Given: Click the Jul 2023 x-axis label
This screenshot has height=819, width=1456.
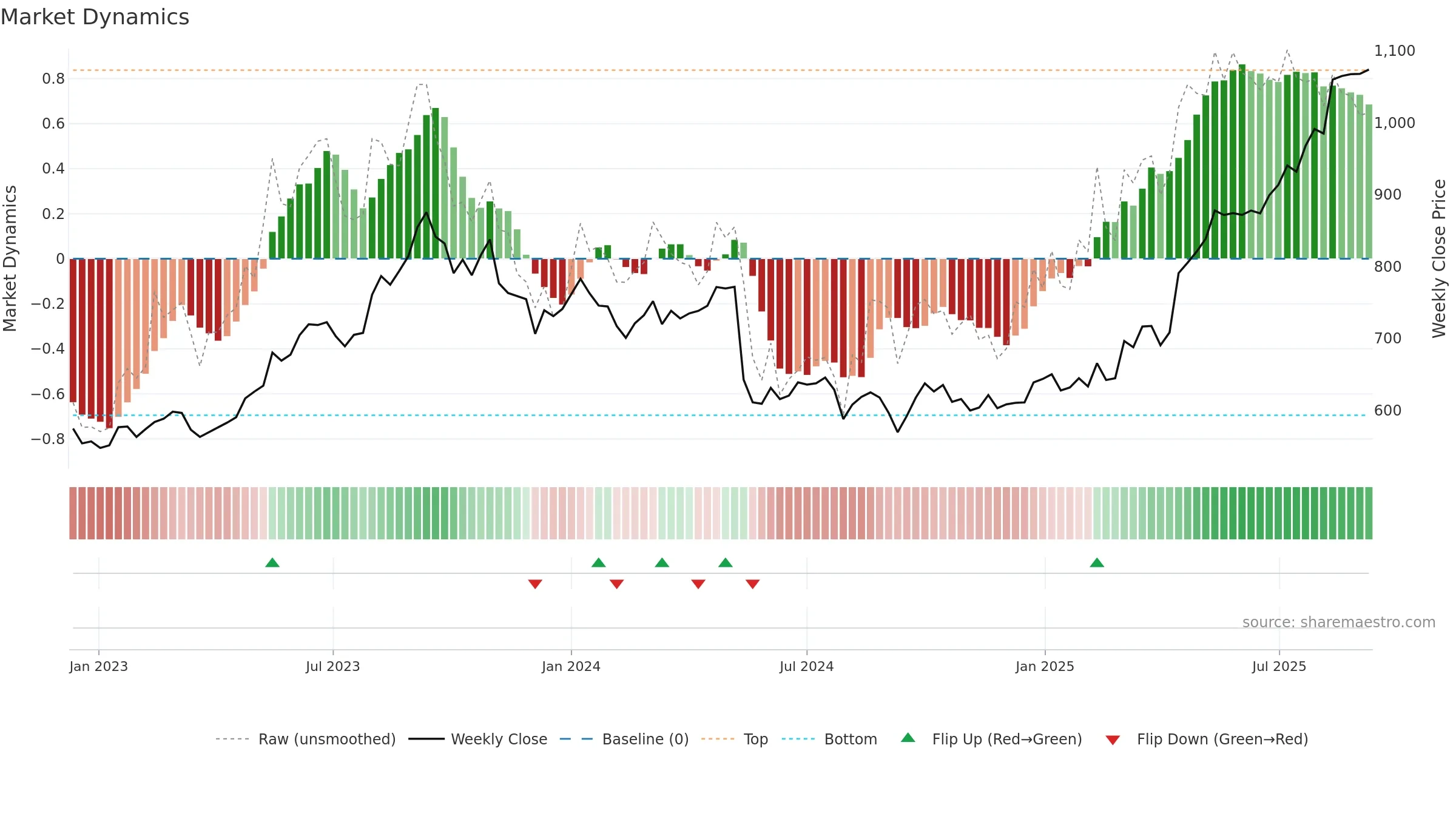Looking at the screenshot, I should pyautogui.click(x=333, y=666).
